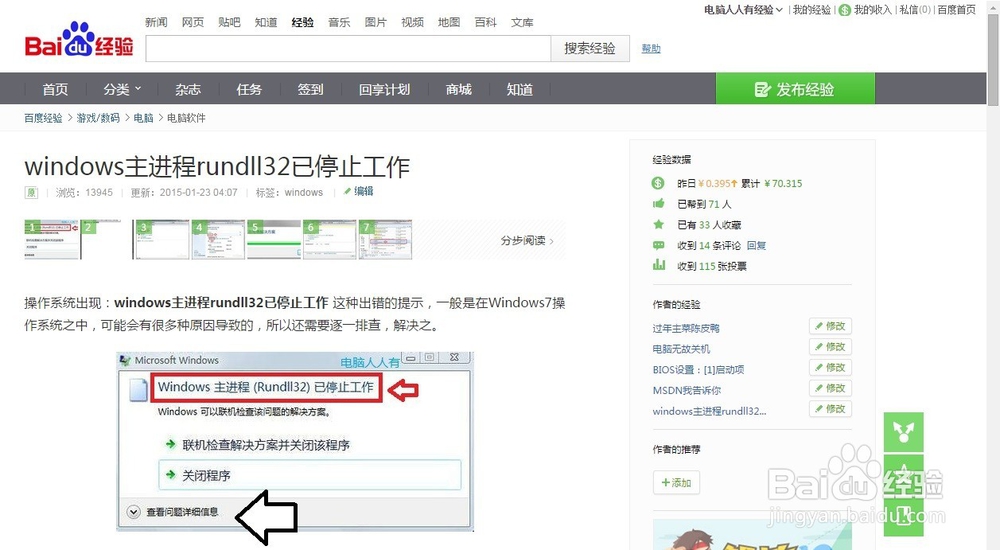Click the green income coin icon in top bar
The height and width of the screenshot is (550, 1000).
[845, 10]
